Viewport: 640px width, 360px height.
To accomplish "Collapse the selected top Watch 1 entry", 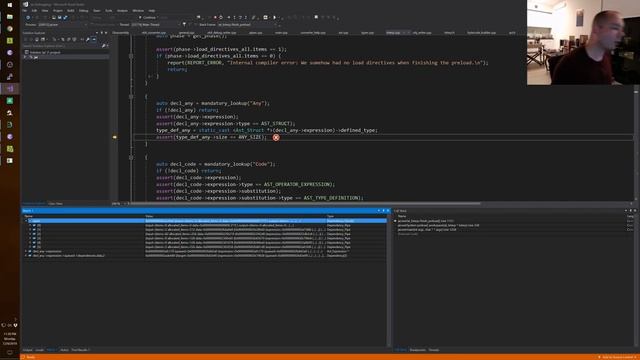I will point(26,221).
